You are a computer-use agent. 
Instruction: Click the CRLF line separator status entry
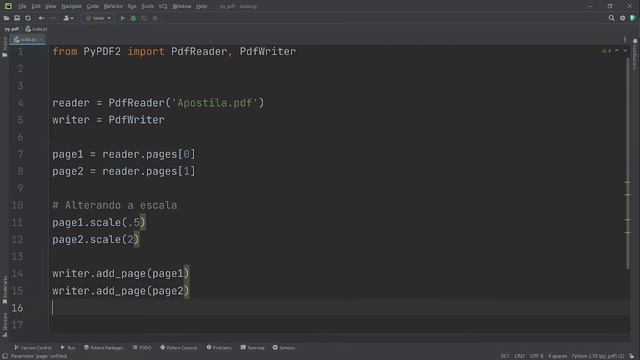[520, 356]
